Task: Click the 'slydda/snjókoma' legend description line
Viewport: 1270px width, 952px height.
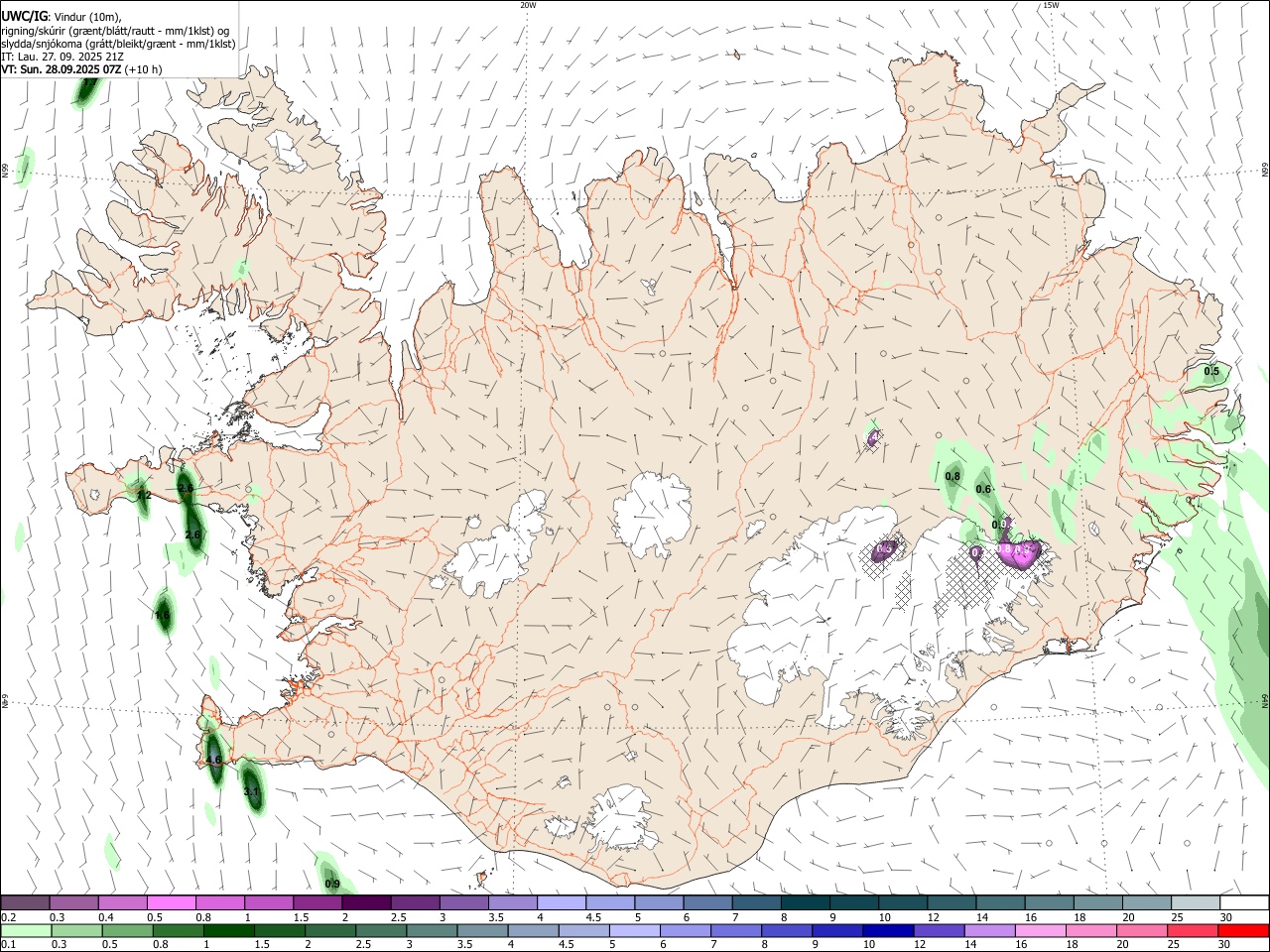Action: pyautogui.click(x=118, y=44)
